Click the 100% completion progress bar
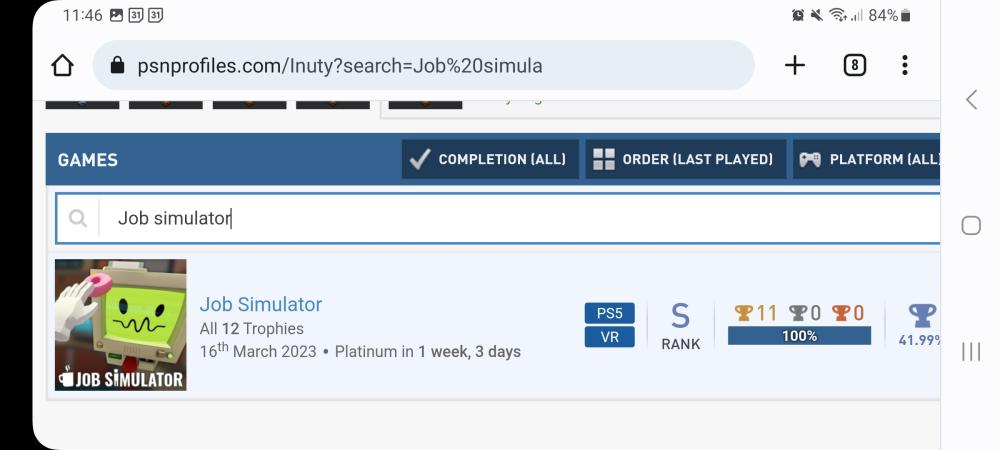The height and width of the screenshot is (450, 1000). (799, 336)
